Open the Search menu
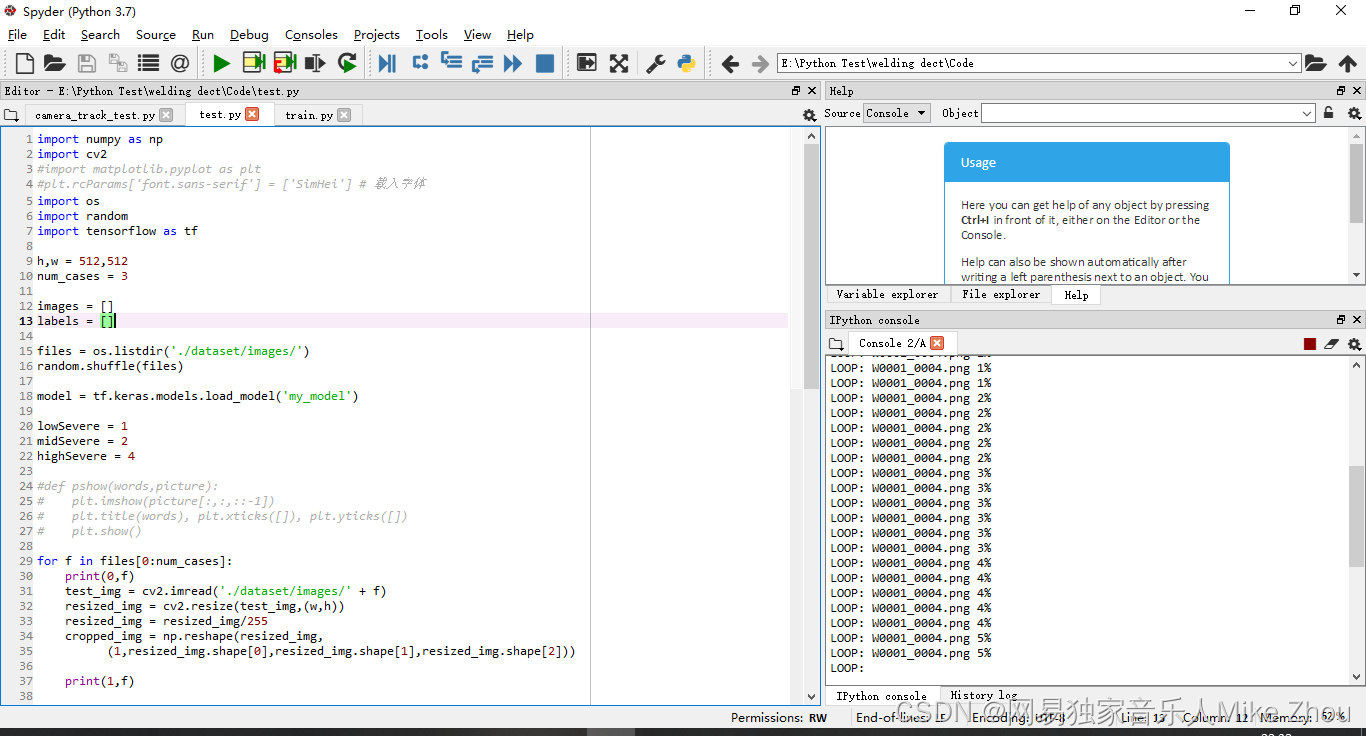Screen dimensions: 1366x736 [x=100, y=34]
